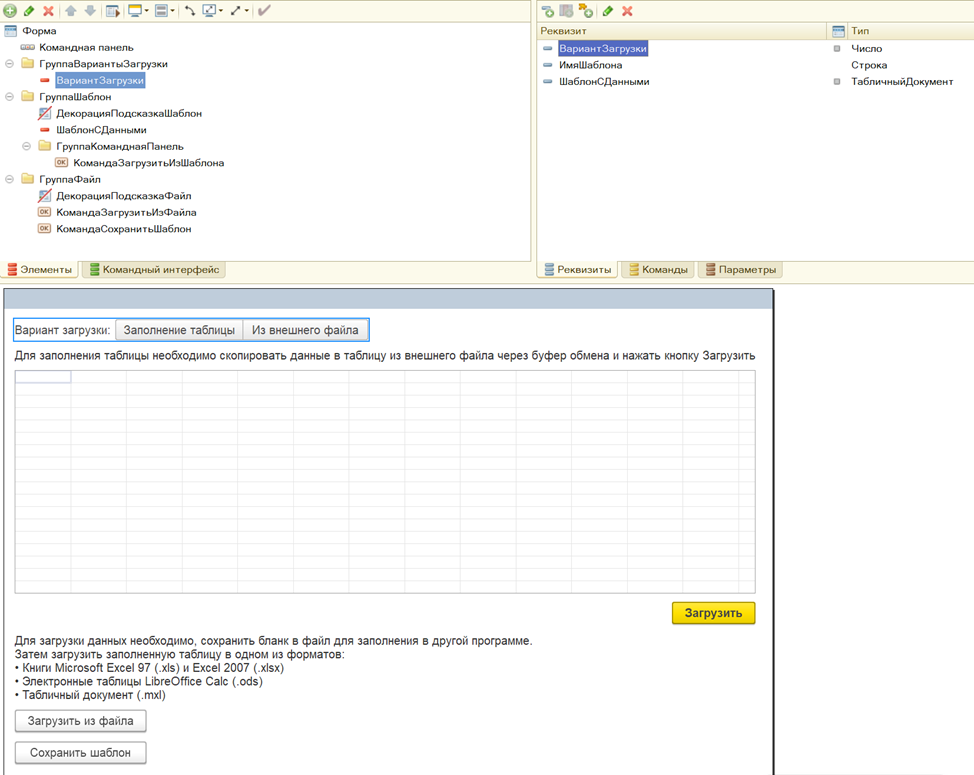This screenshot has height=775, width=974.
Task: Open the dropdown arrow of the diagonal arrows icon
Action: click(247, 11)
